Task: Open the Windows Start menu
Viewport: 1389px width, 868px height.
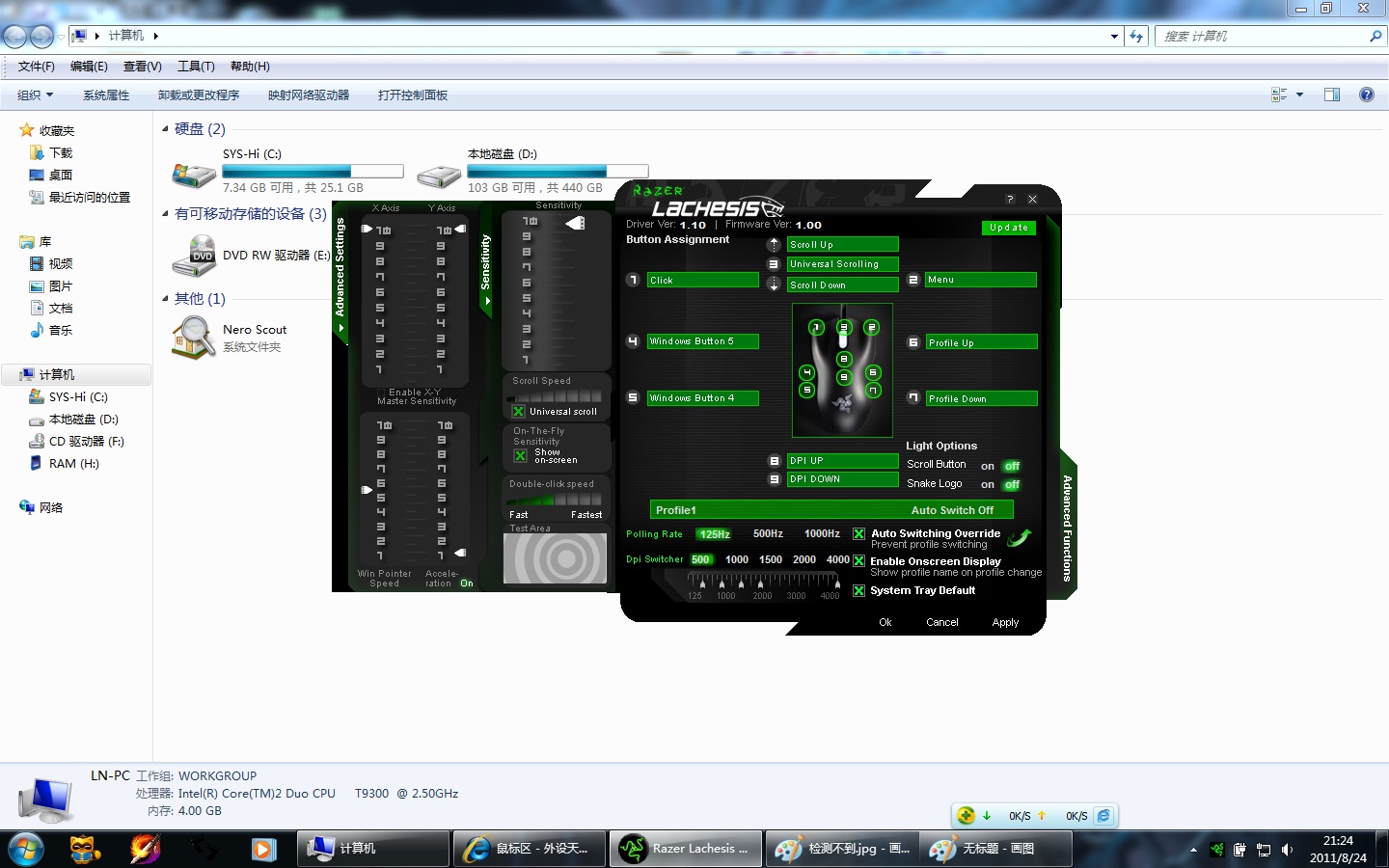Action: tap(26, 850)
